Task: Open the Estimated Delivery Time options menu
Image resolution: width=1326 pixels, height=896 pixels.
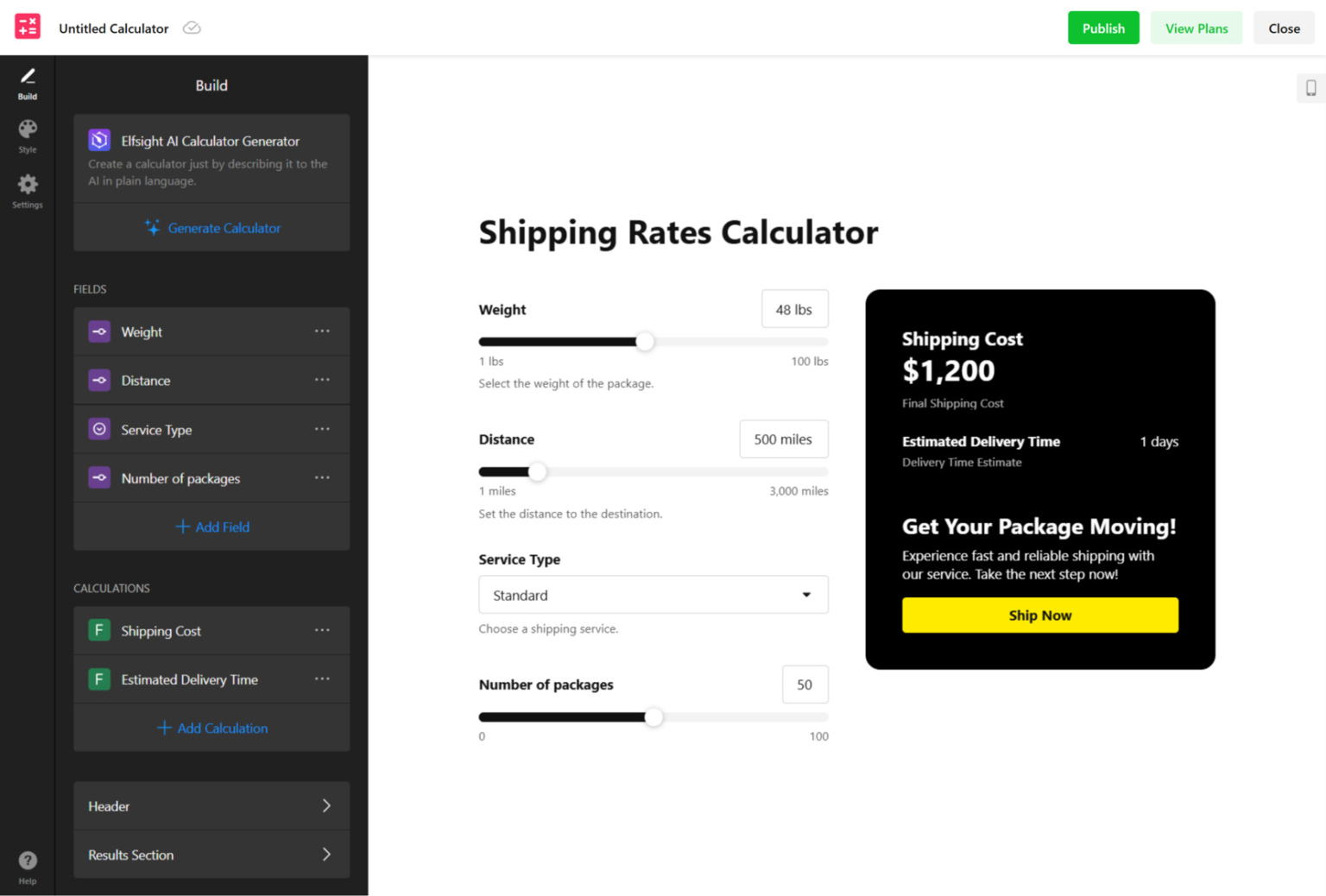Action: click(322, 679)
